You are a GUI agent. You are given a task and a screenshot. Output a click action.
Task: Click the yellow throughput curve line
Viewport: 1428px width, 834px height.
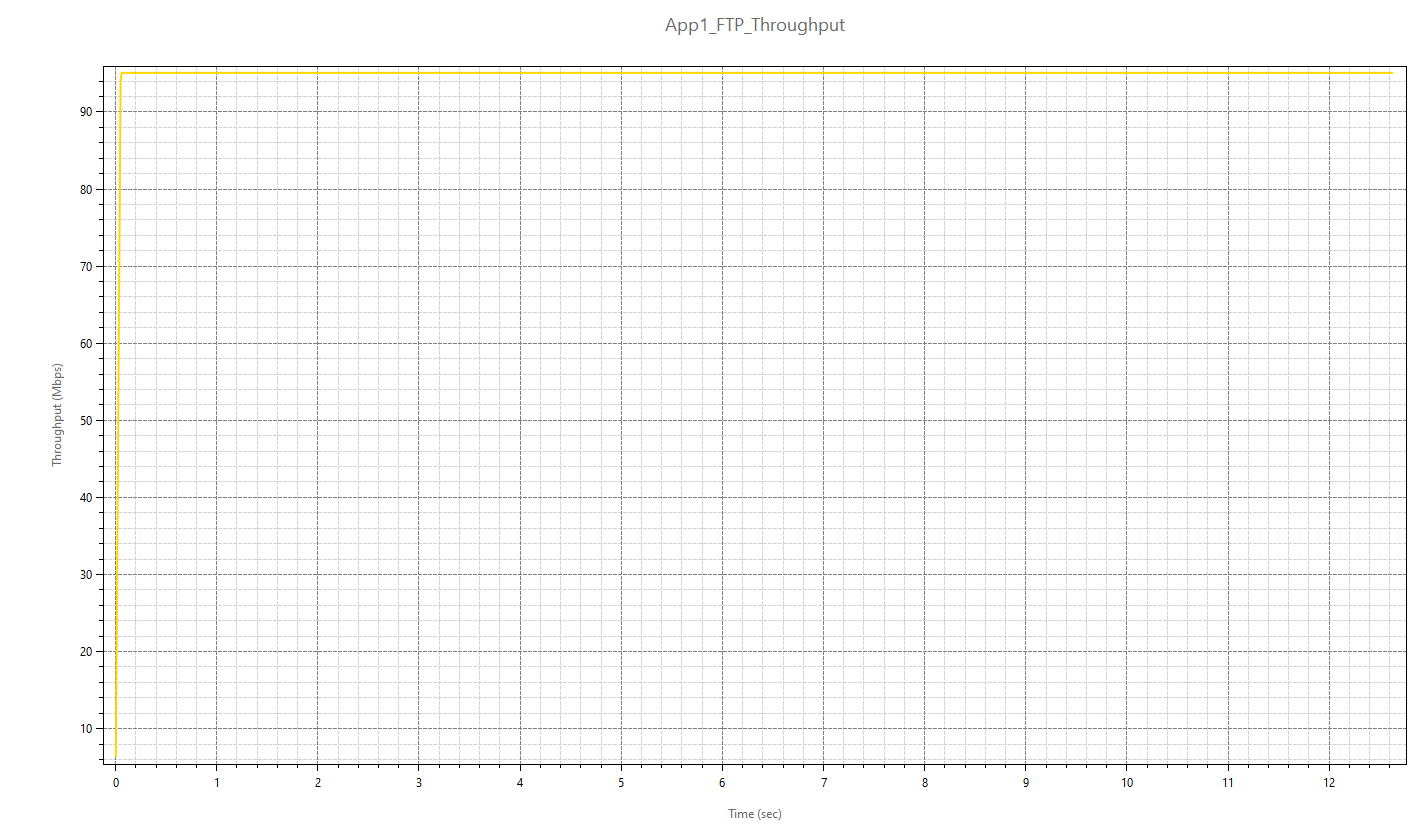pos(755,72)
